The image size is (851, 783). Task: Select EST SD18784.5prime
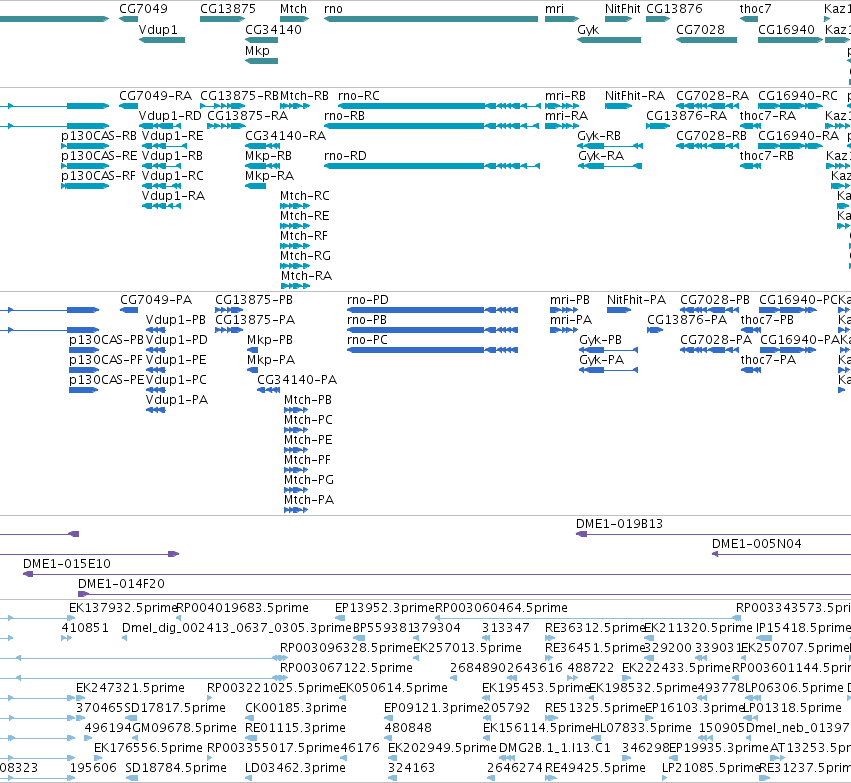pyautogui.click(x=176, y=768)
